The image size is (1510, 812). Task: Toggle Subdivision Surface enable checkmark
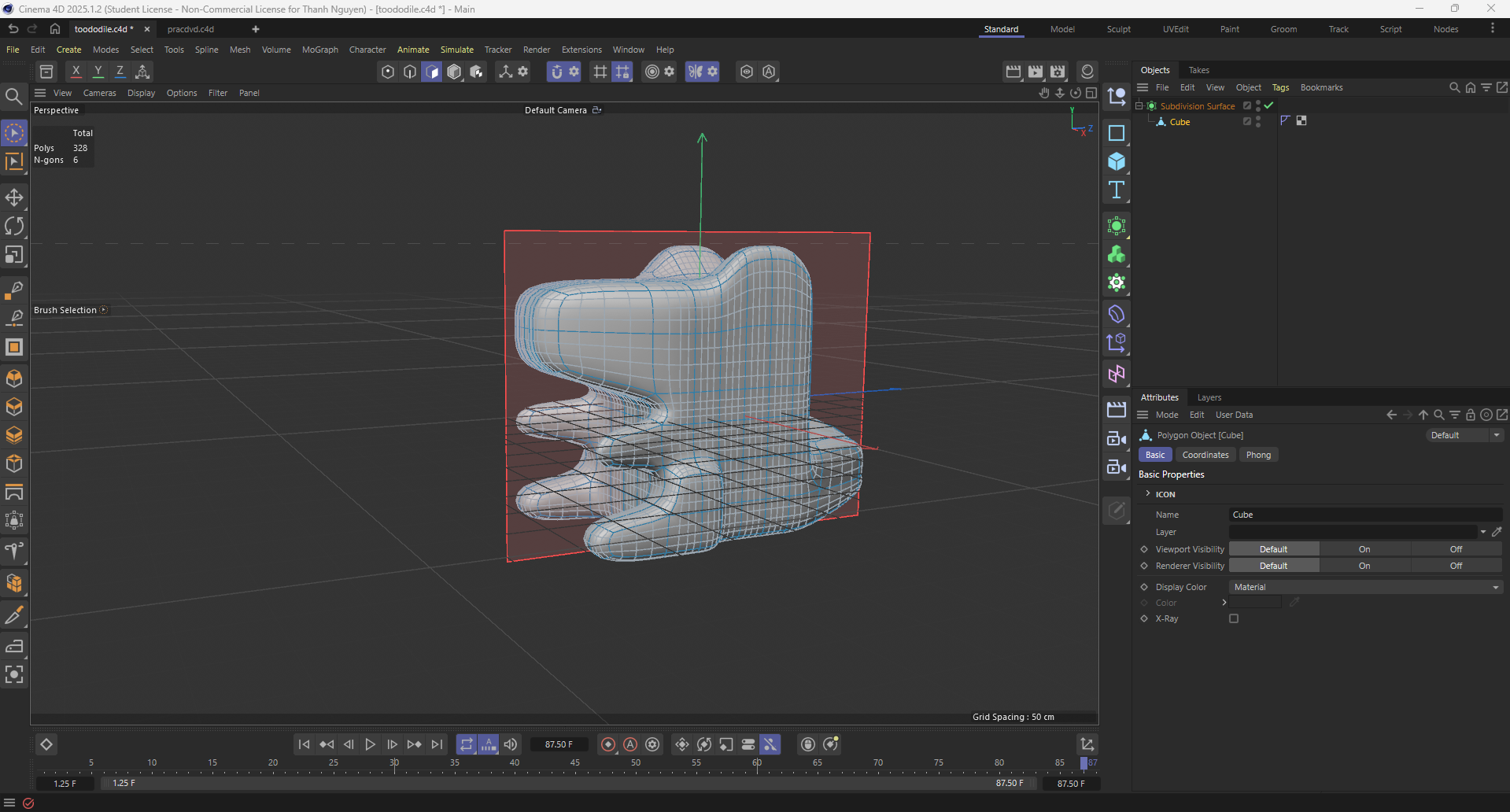click(x=1268, y=105)
